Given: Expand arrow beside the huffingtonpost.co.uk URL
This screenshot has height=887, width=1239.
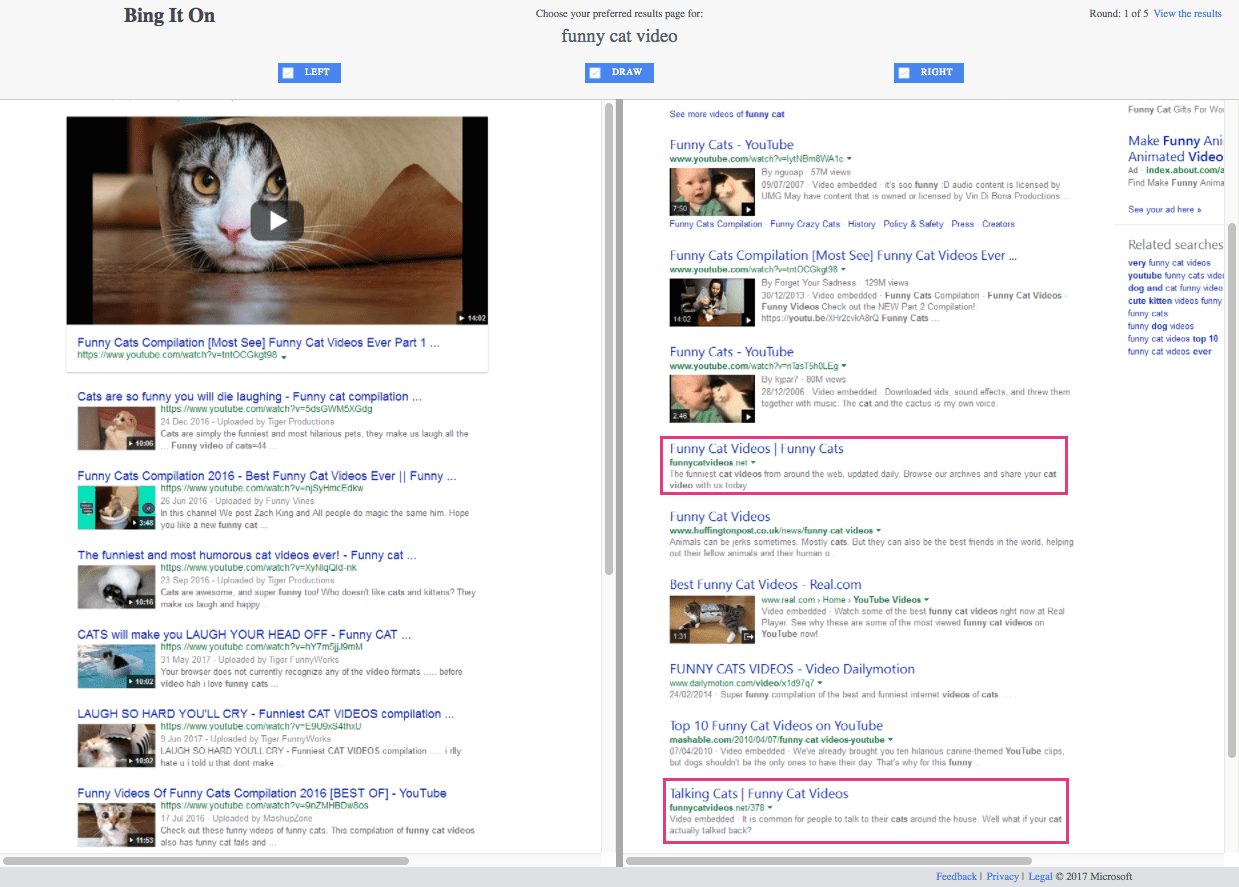Looking at the screenshot, I should [878, 531].
